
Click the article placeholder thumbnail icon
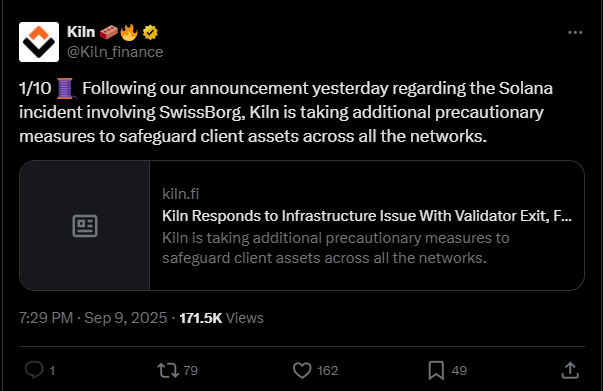pos(85,226)
